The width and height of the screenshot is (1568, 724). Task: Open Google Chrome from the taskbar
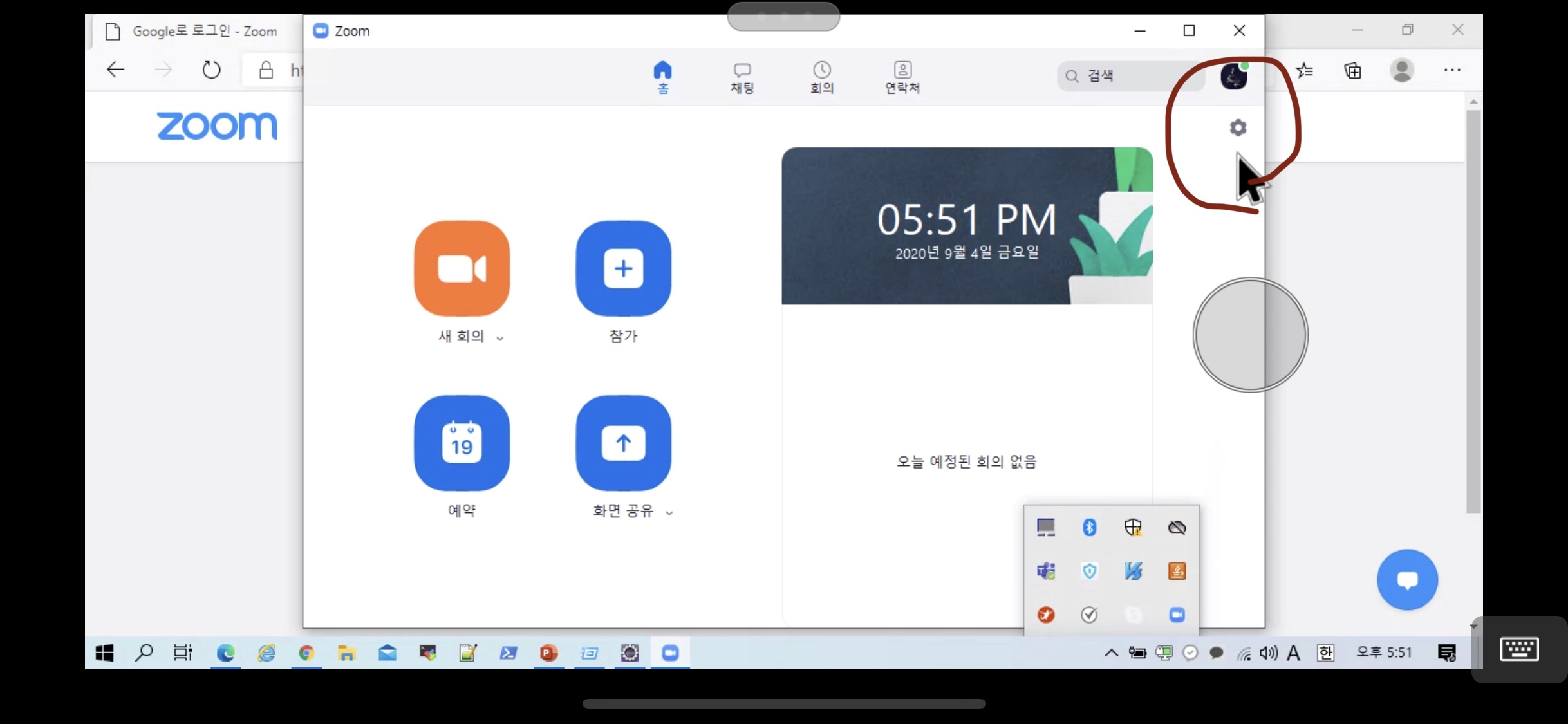tap(306, 653)
